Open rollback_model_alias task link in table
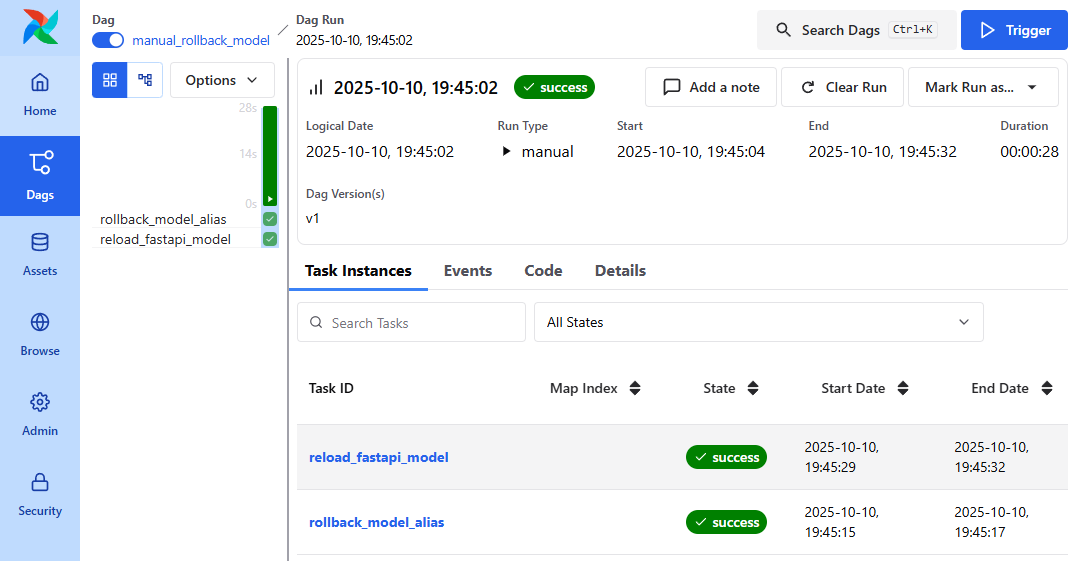 (377, 523)
